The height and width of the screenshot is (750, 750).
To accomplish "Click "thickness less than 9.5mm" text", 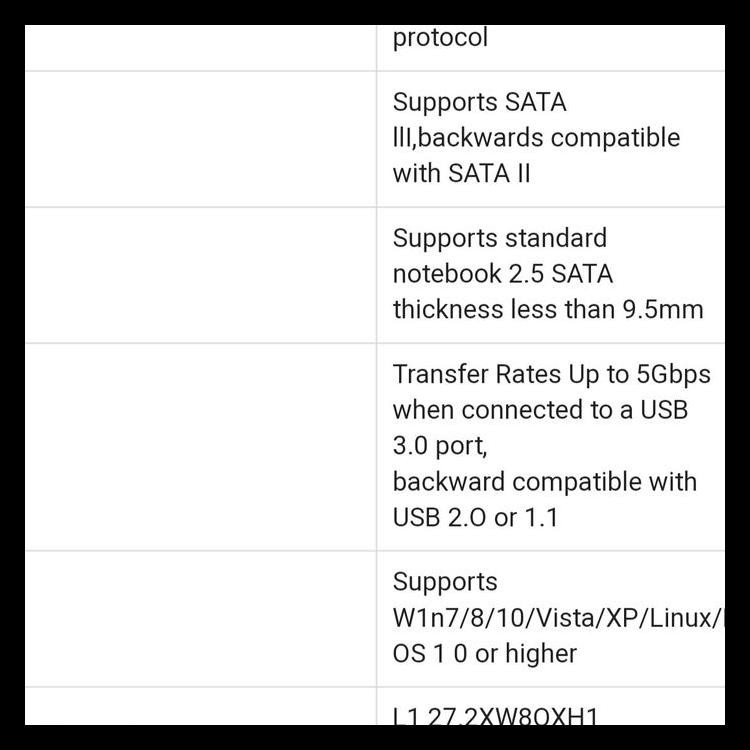I will click(x=547, y=309).
